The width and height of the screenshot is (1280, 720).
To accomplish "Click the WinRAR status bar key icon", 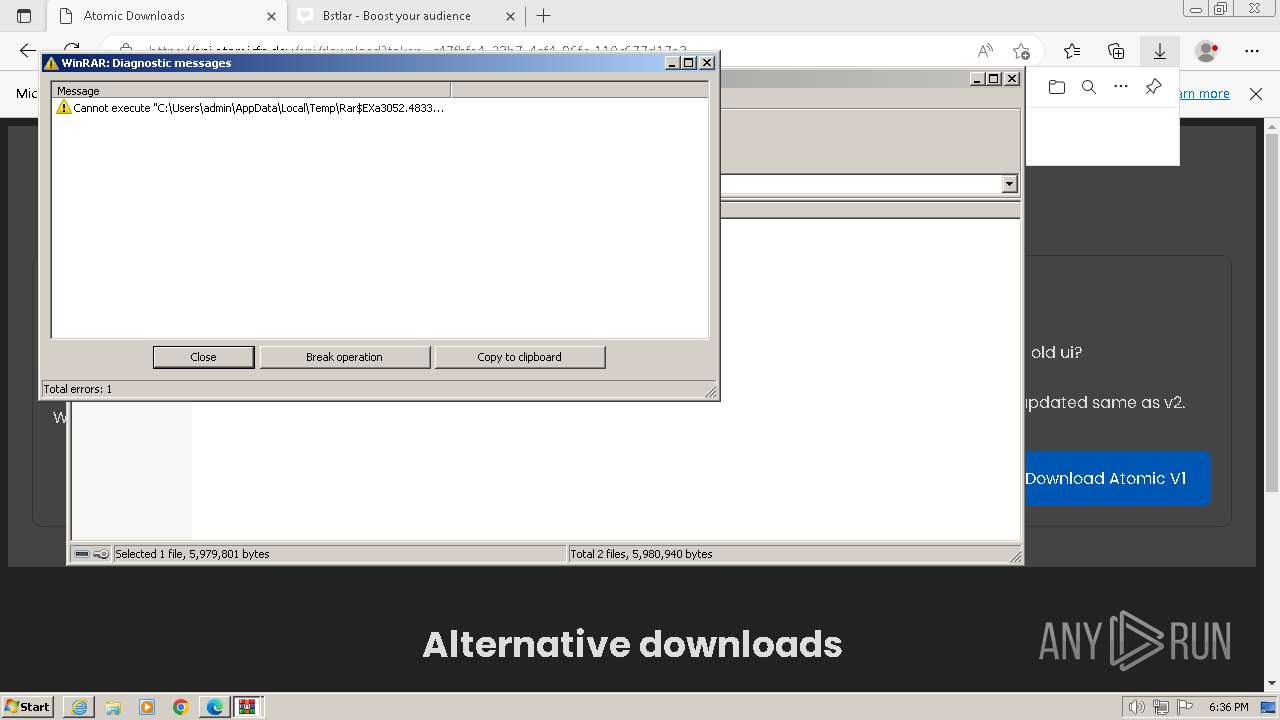I will 101,554.
